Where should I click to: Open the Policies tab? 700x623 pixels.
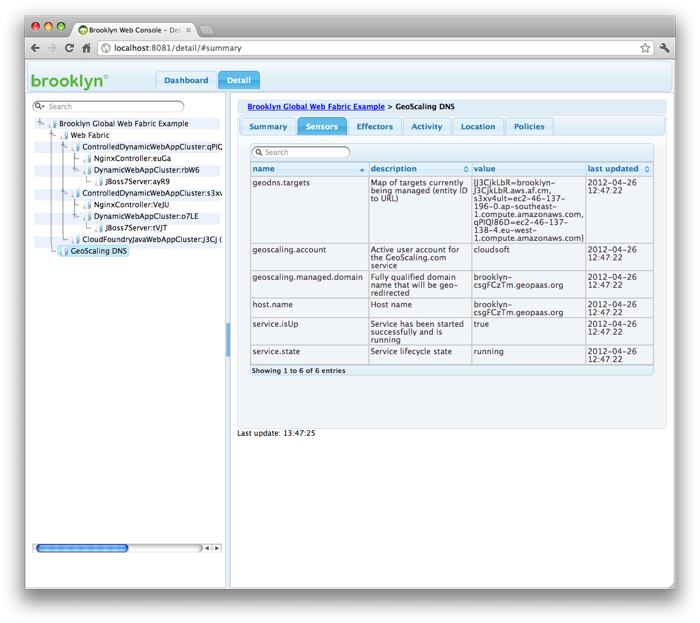coord(529,126)
